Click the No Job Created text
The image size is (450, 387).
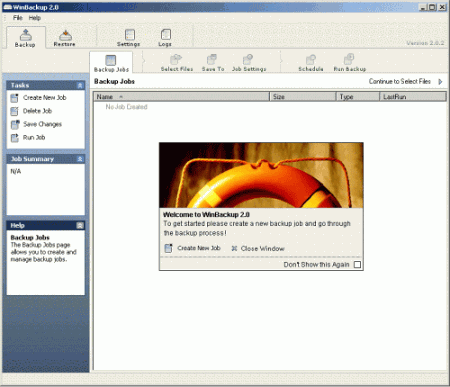126,107
